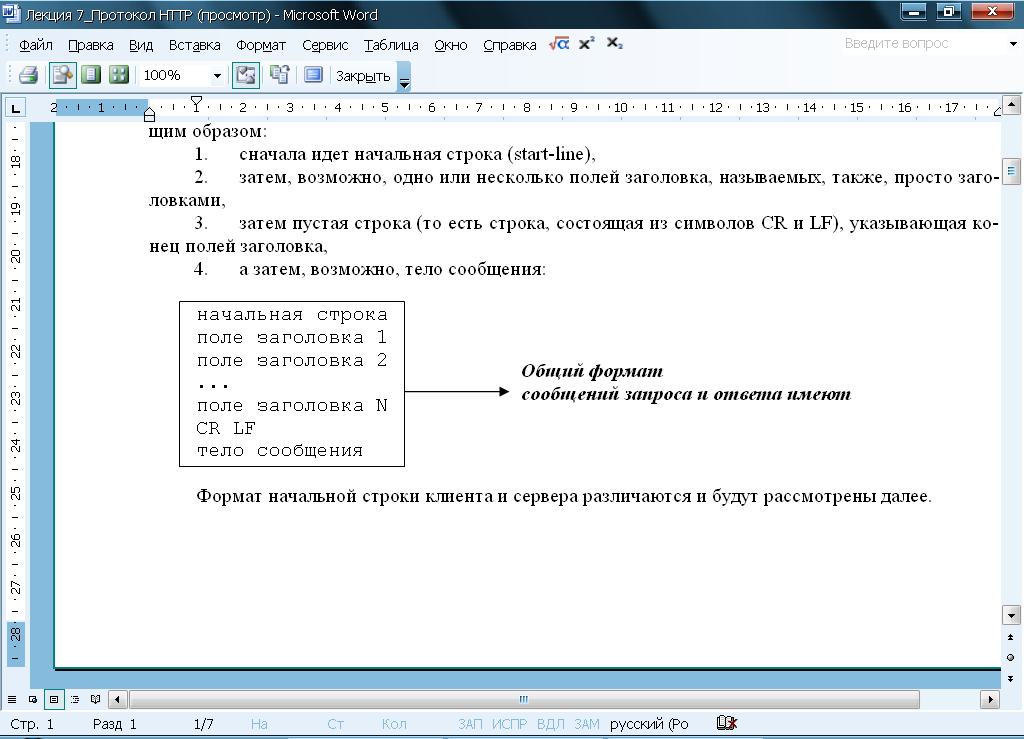Click the русский language status entry

(x=649, y=724)
